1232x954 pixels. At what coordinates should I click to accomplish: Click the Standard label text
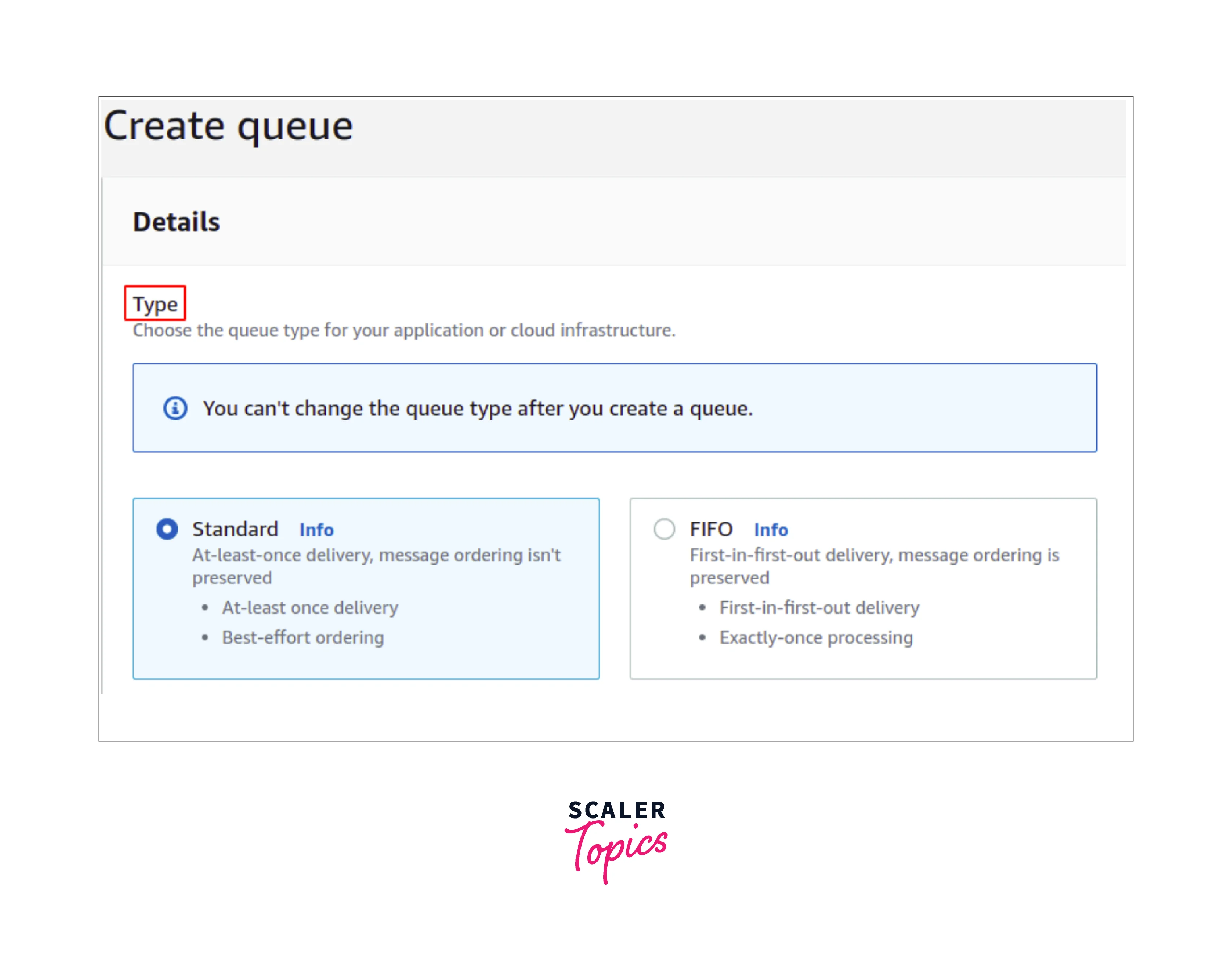tap(235, 529)
